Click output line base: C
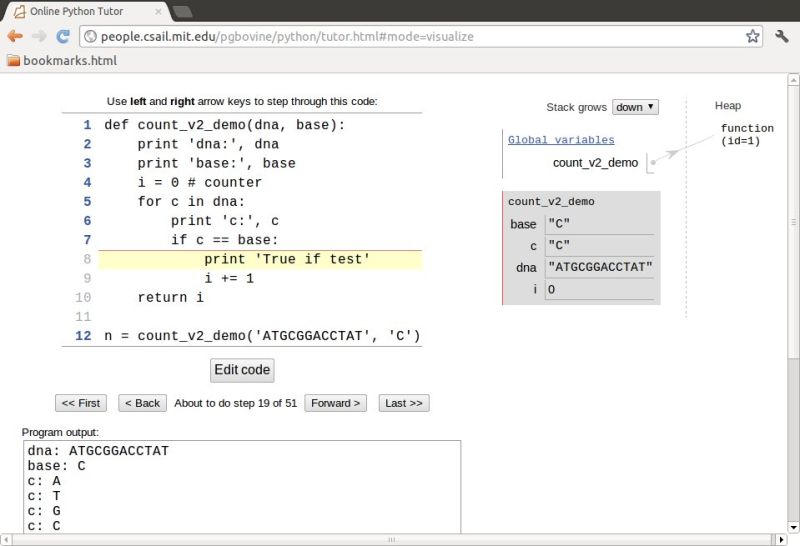Image resolution: width=800 pixels, height=546 pixels. pyautogui.click(x=57, y=466)
